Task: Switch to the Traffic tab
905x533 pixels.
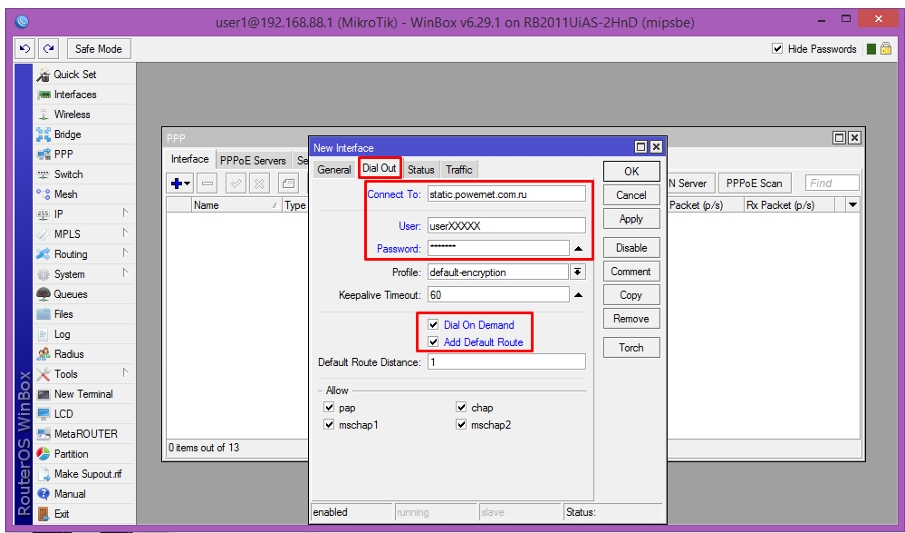Action: [459, 170]
